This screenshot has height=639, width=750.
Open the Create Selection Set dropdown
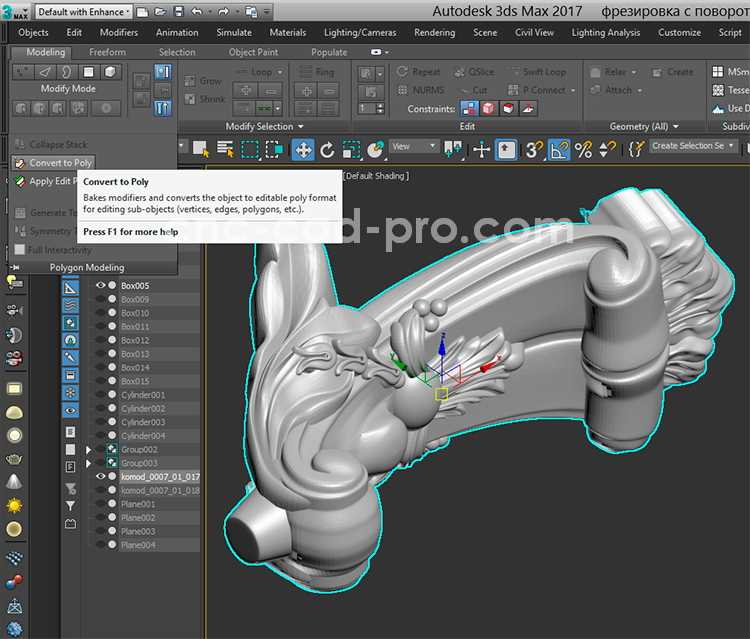click(693, 146)
